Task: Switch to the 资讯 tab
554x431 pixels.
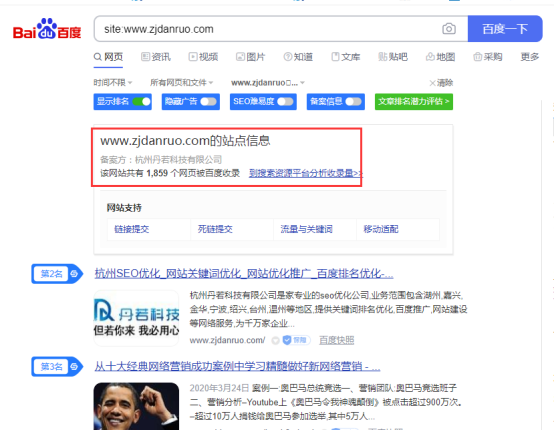Action: click(156, 57)
